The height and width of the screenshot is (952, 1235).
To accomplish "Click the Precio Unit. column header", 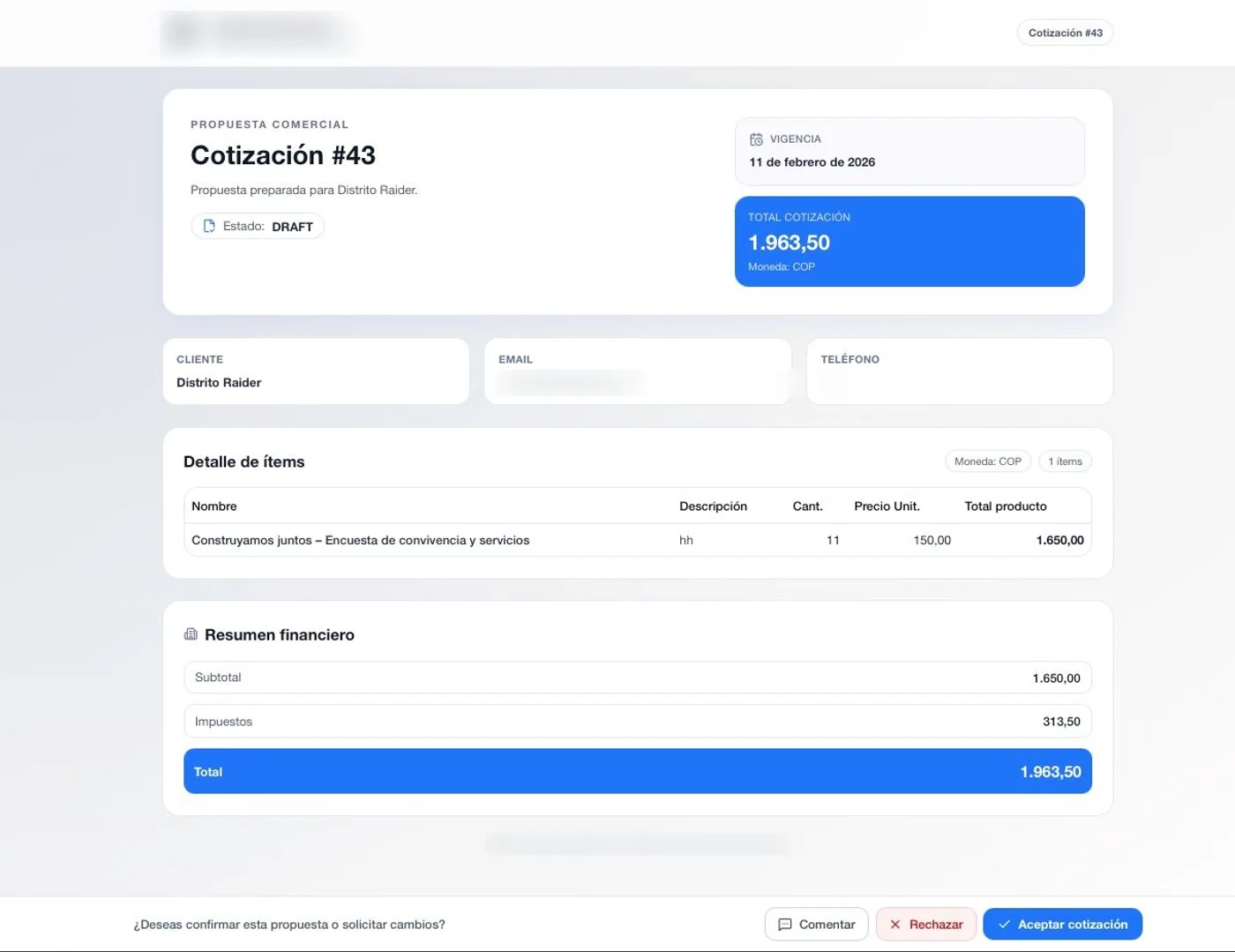I will 887,506.
